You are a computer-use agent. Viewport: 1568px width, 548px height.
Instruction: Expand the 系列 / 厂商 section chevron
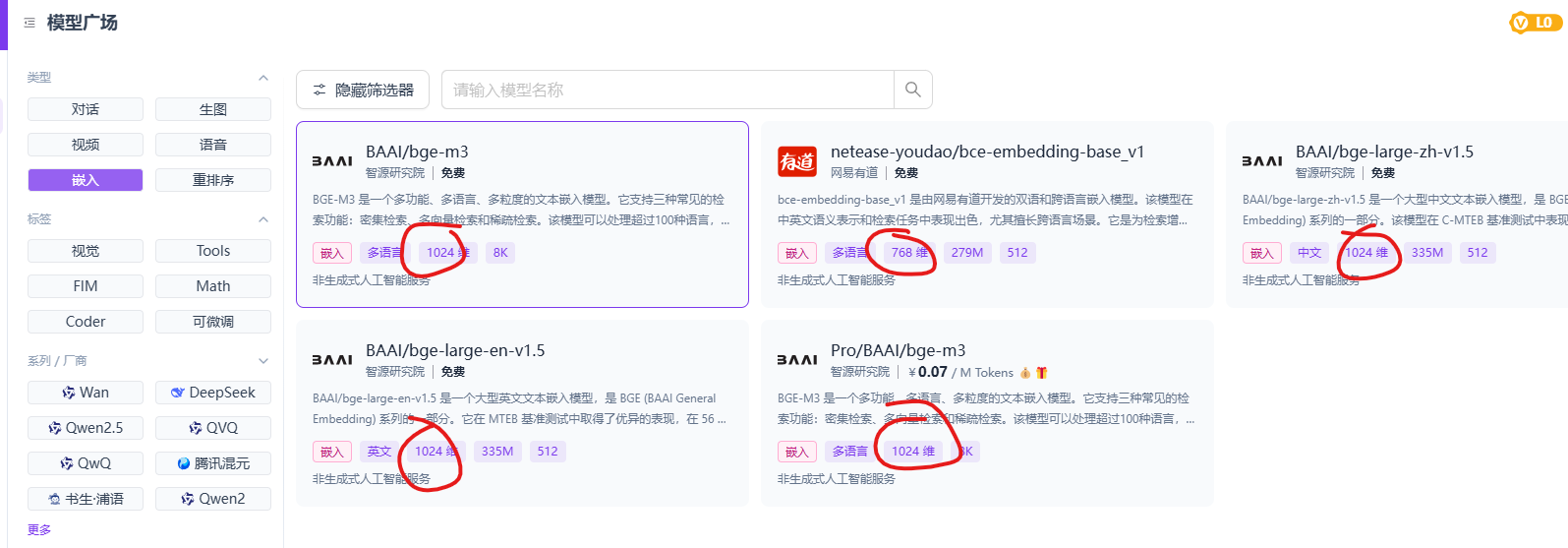click(x=263, y=361)
